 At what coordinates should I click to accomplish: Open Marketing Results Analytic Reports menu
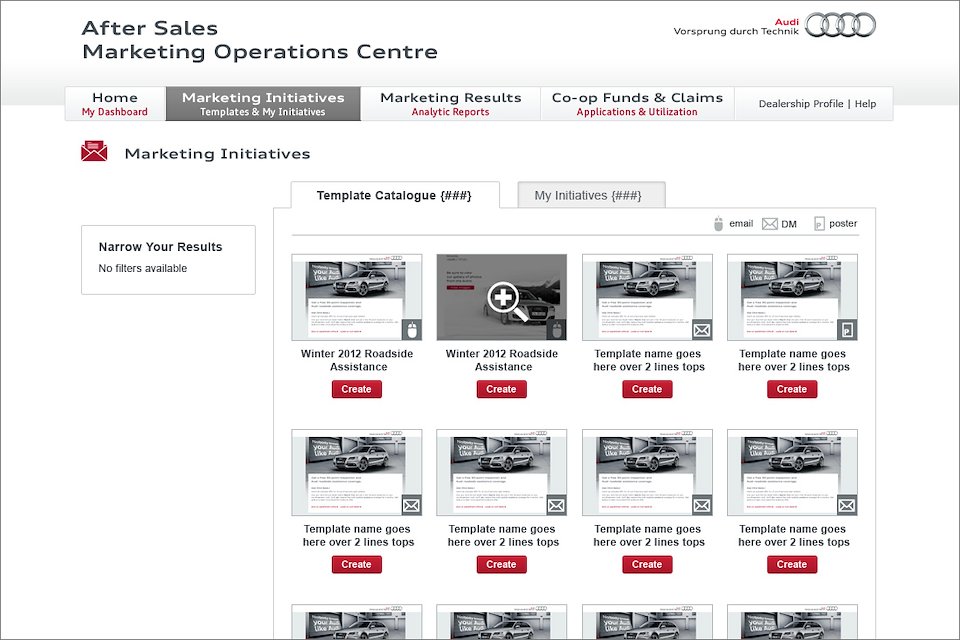451,104
